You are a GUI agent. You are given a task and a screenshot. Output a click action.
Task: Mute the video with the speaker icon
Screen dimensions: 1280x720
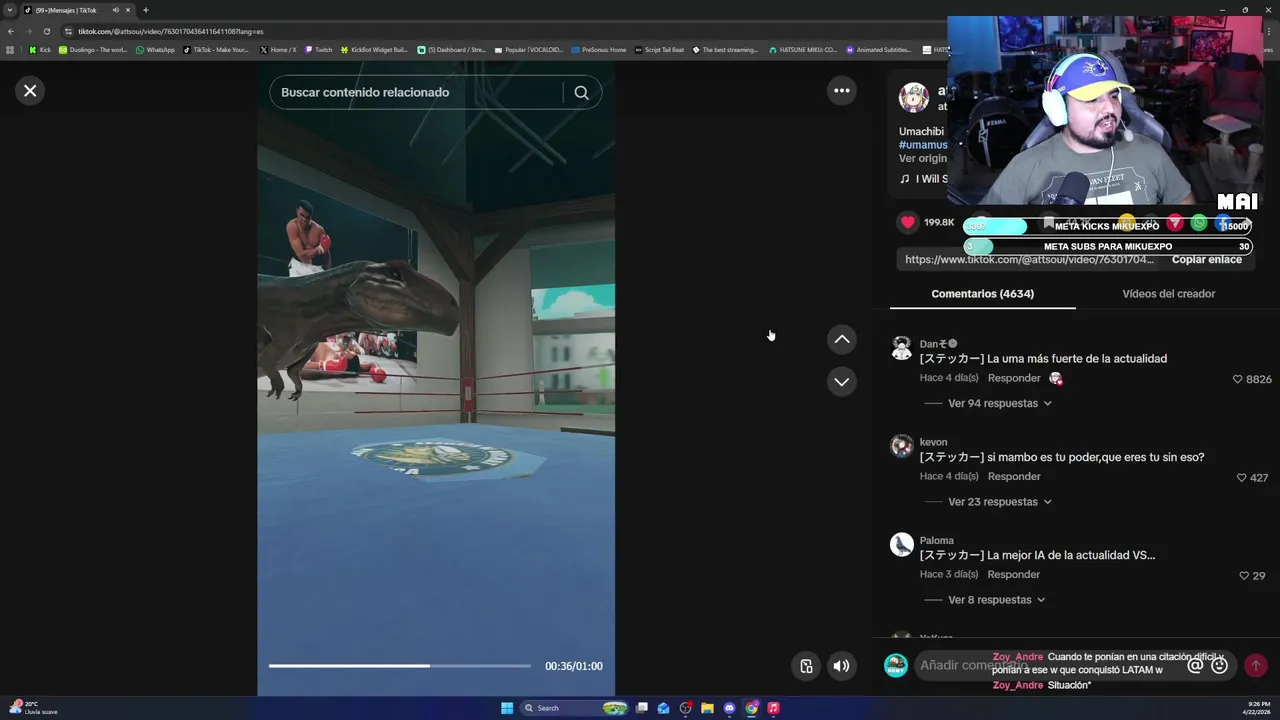coord(842,666)
